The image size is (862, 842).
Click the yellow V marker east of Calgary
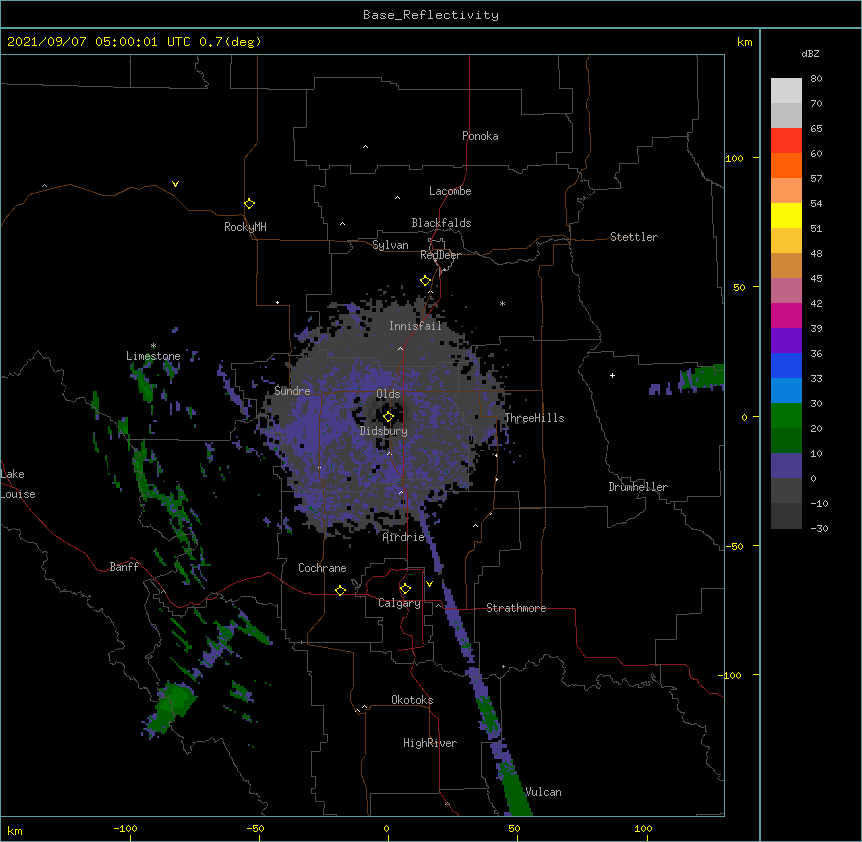[429, 584]
